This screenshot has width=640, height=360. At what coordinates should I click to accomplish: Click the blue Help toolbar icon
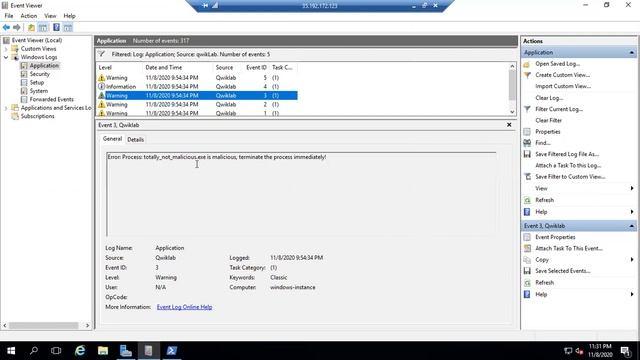point(56,27)
